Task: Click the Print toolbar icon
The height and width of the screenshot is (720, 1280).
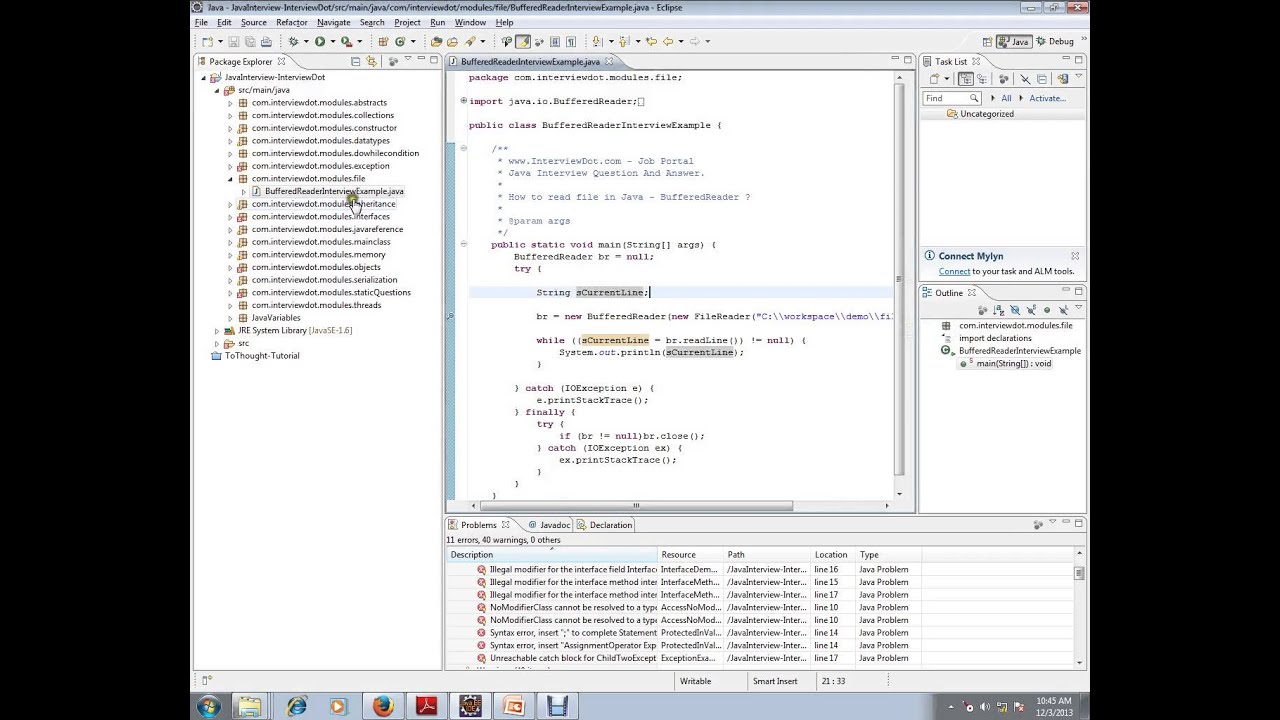Action: [266, 42]
